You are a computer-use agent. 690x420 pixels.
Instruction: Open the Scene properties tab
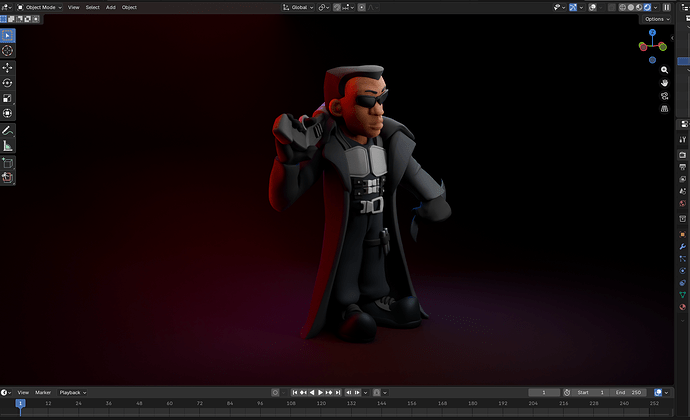683,191
